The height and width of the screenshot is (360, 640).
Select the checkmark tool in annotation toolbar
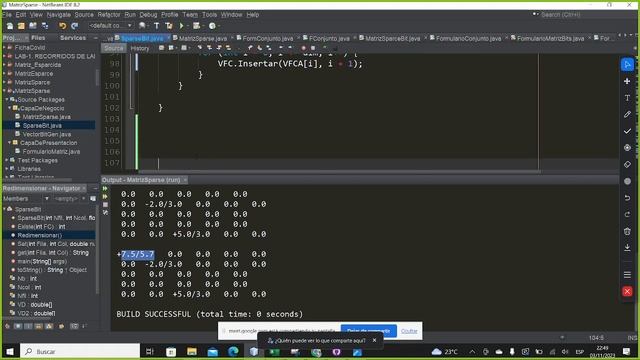click(x=627, y=131)
